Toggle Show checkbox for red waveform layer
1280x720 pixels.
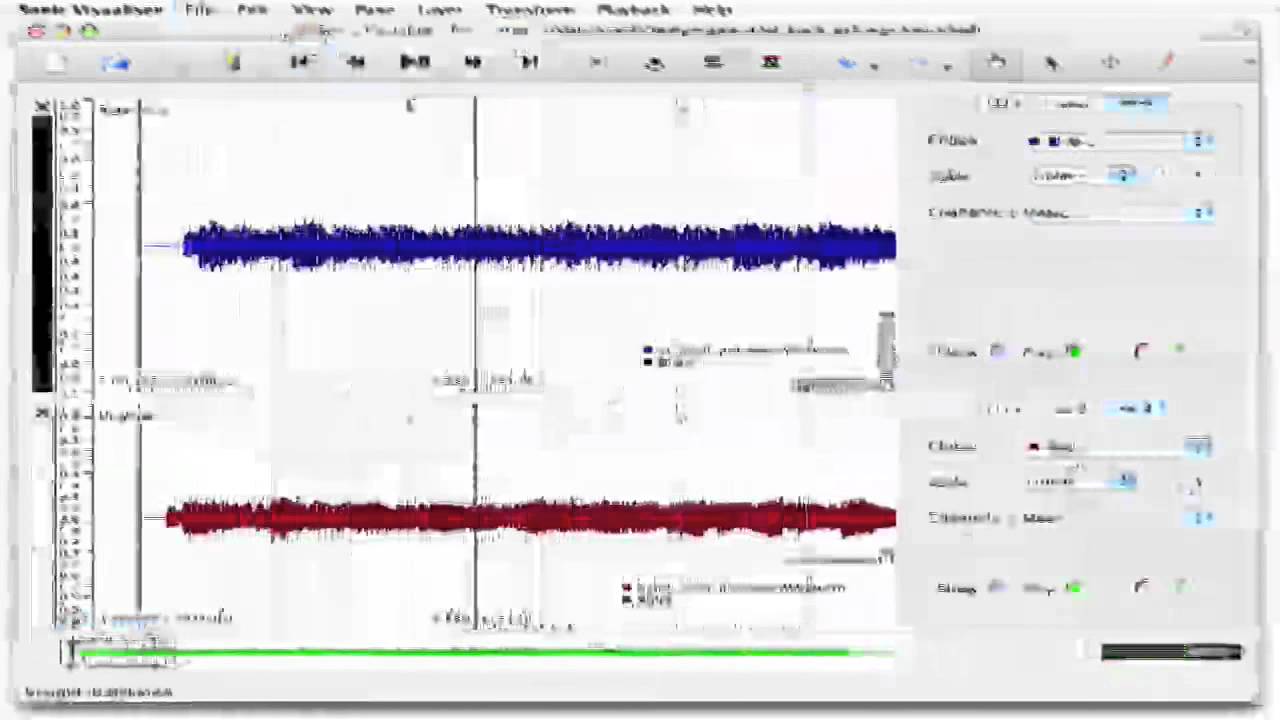click(997, 587)
